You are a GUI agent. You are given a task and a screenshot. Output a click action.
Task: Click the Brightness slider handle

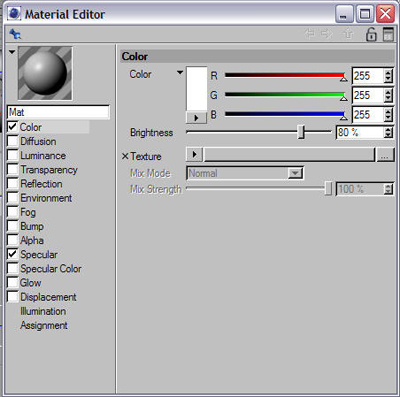301,132
